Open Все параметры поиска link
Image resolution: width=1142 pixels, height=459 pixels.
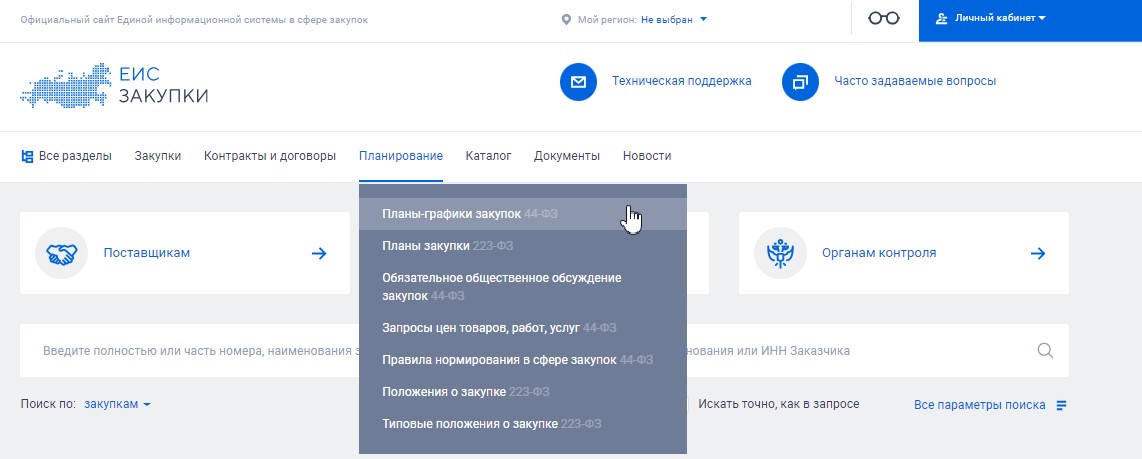(980, 405)
